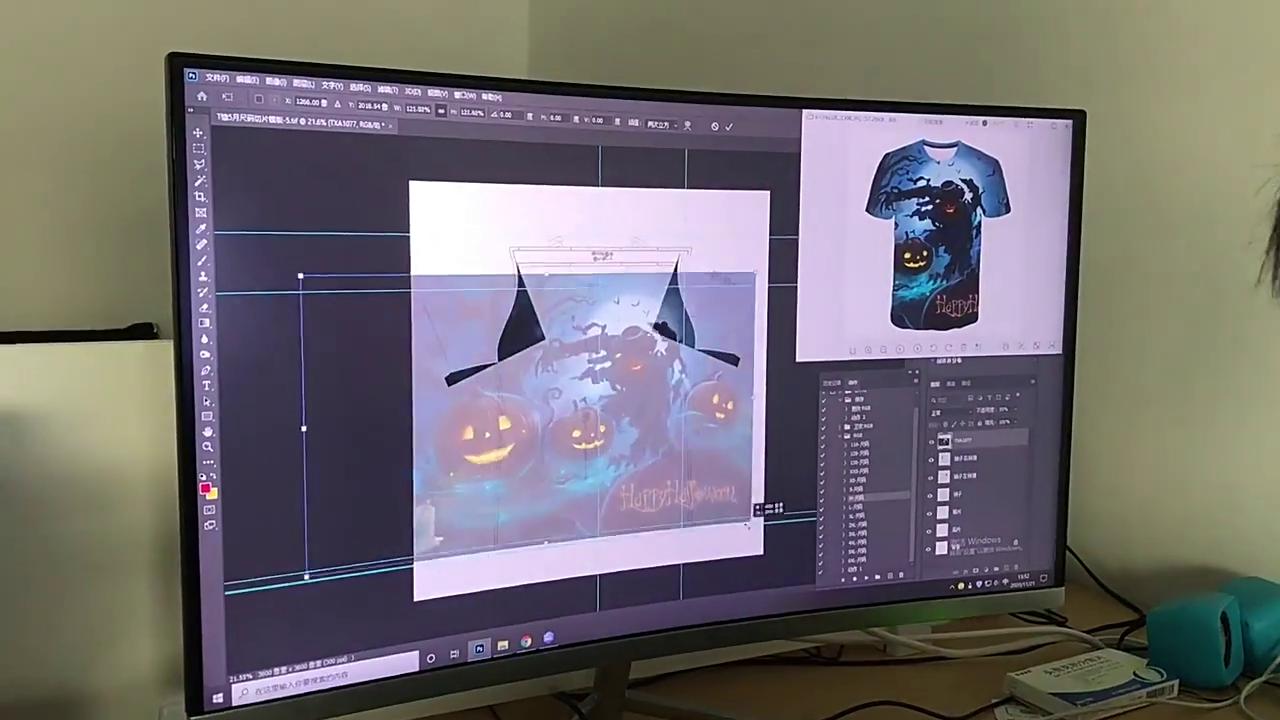
Task: Toggle checkmark for the 110 action
Action: click(x=823, y=445)
